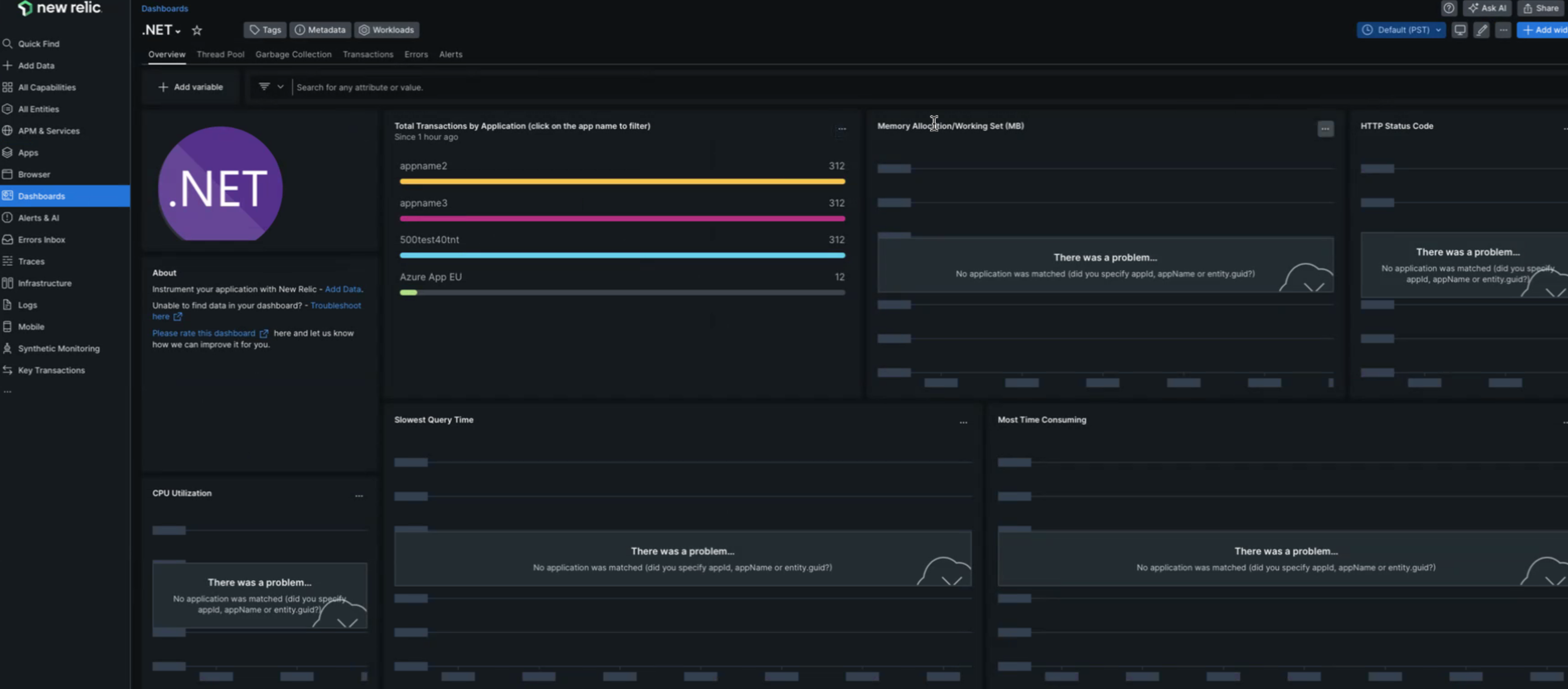This screenshot has width=1568, height=689.
Task: Click the Add Data plus icon
Action: [x=7, y=65]
